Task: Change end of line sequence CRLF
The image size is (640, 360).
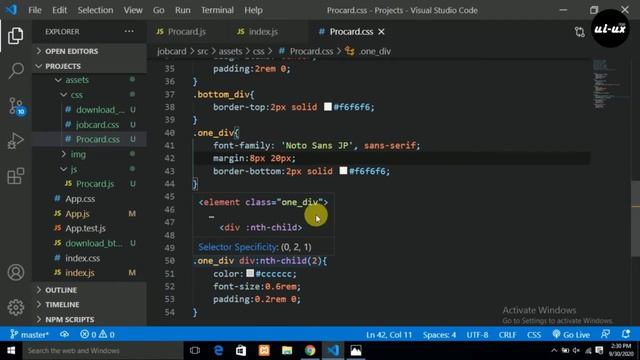Action: coord(507,335)
